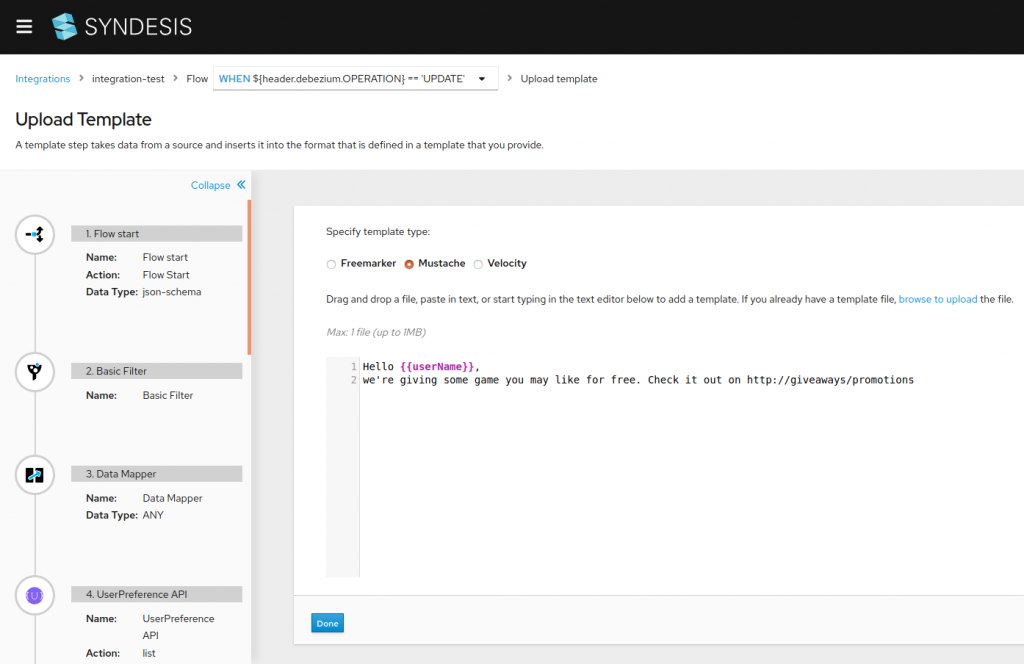
Task: Click the browse to upload link
Action: point(937,299)
